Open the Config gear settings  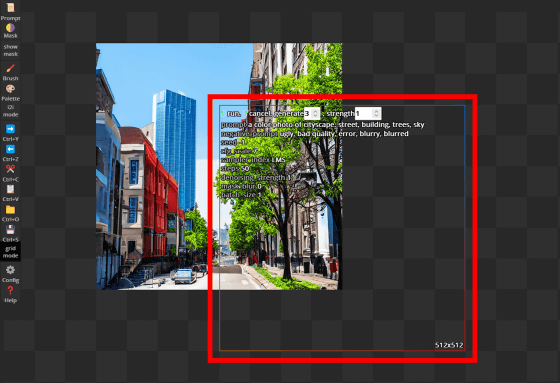pos(10,274)
